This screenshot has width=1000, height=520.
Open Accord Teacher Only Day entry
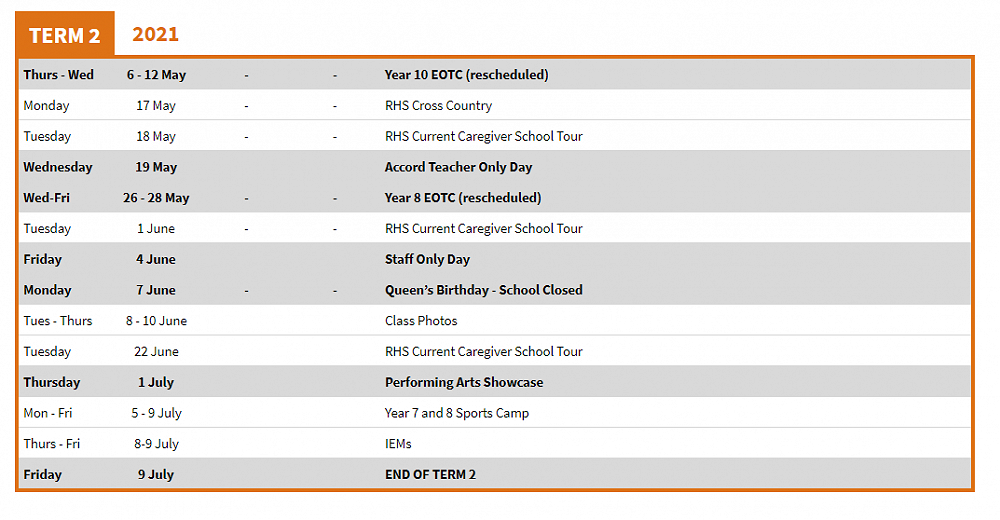pos(458,167)
